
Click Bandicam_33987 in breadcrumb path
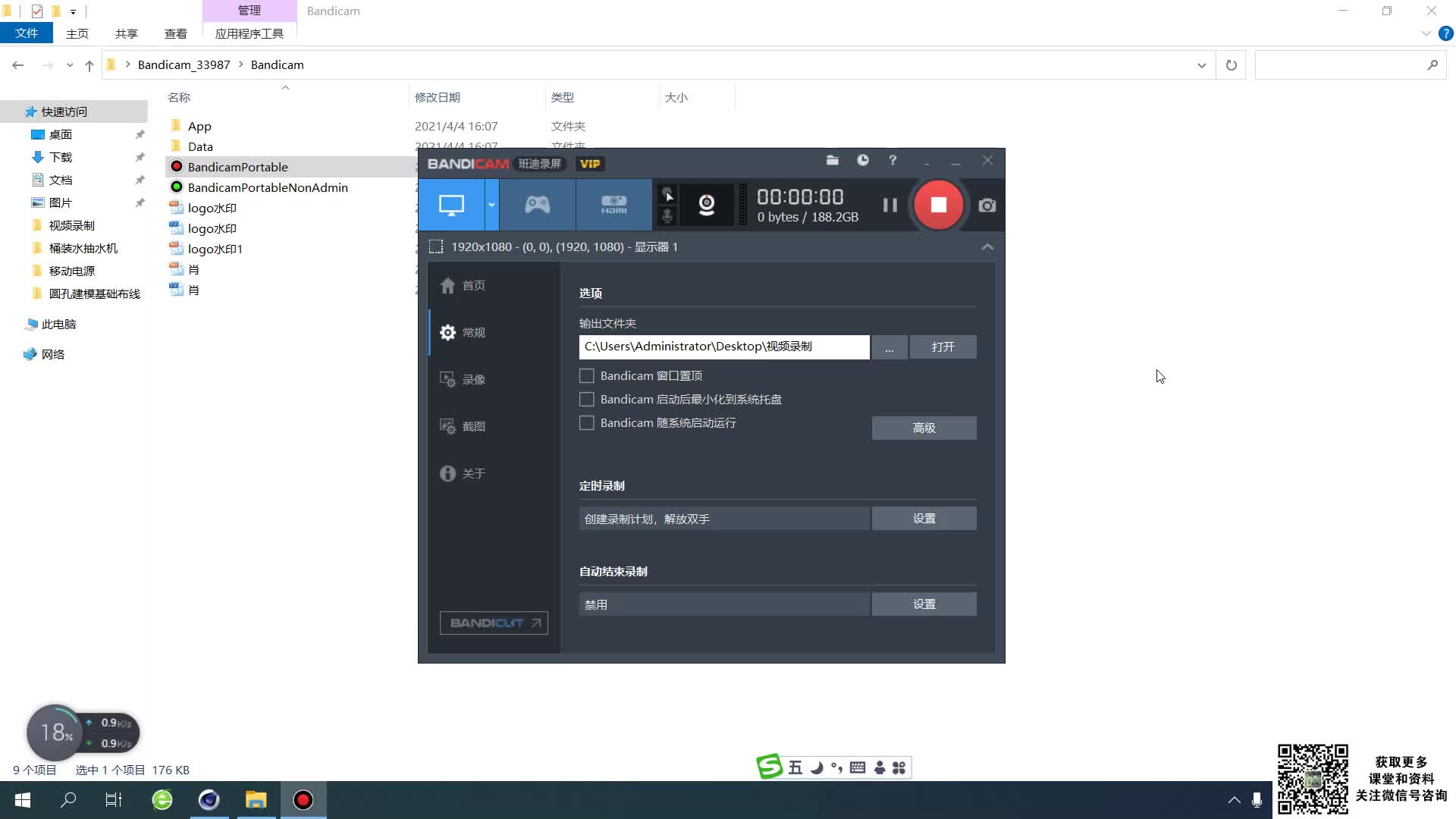pyautogui.click(x=184, y=65)
